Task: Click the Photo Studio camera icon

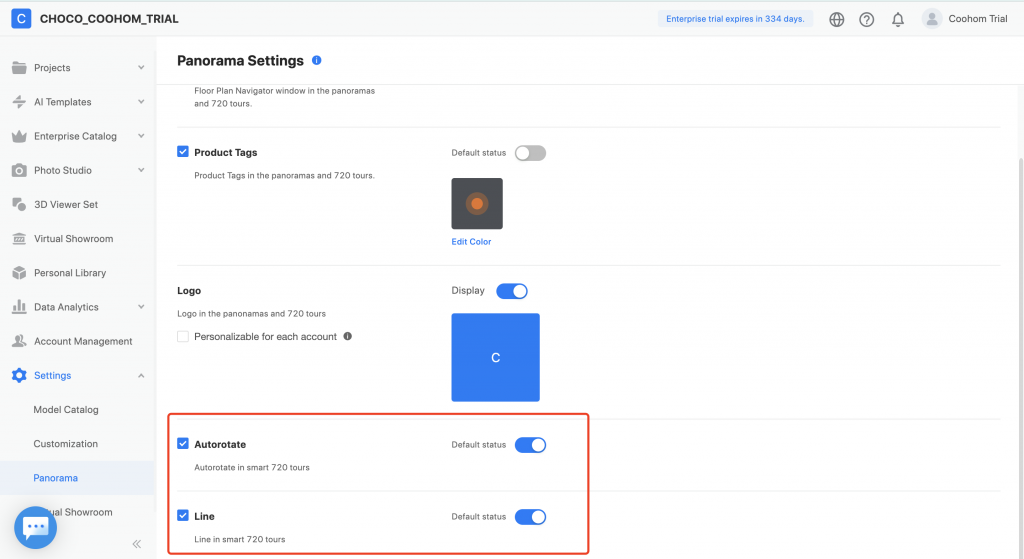Action: (18, 170)
